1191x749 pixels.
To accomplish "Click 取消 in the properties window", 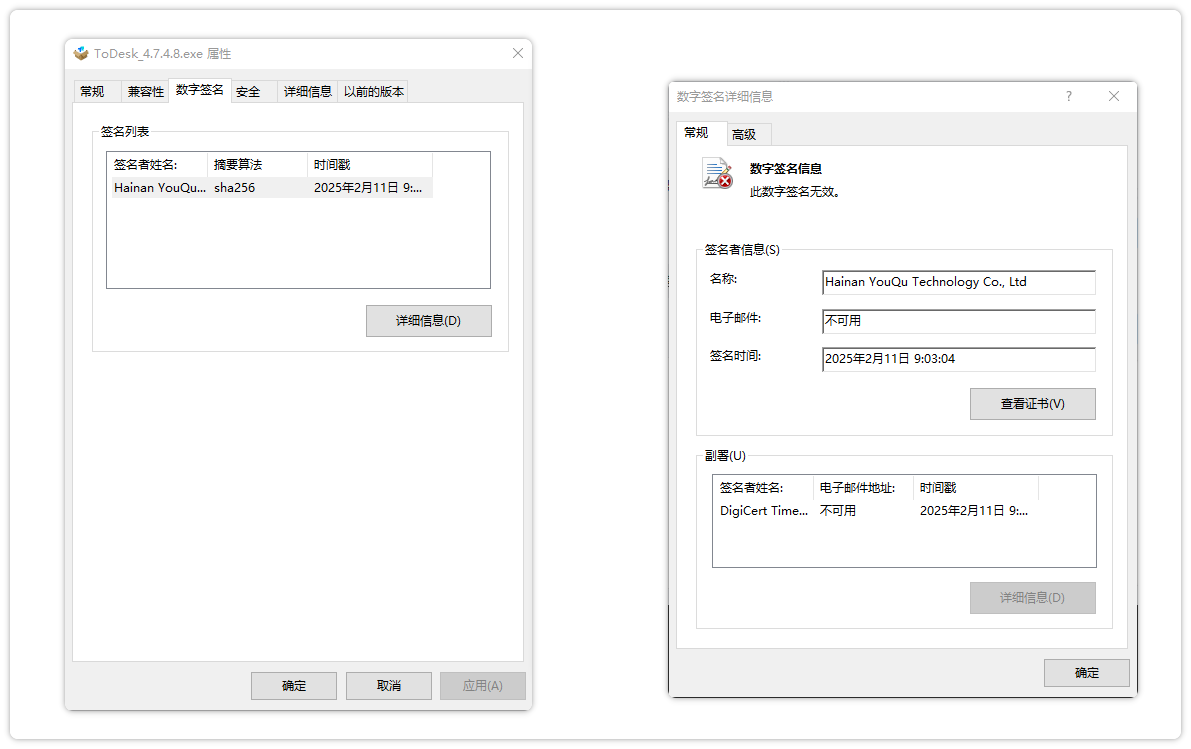I will pos(388,686).
